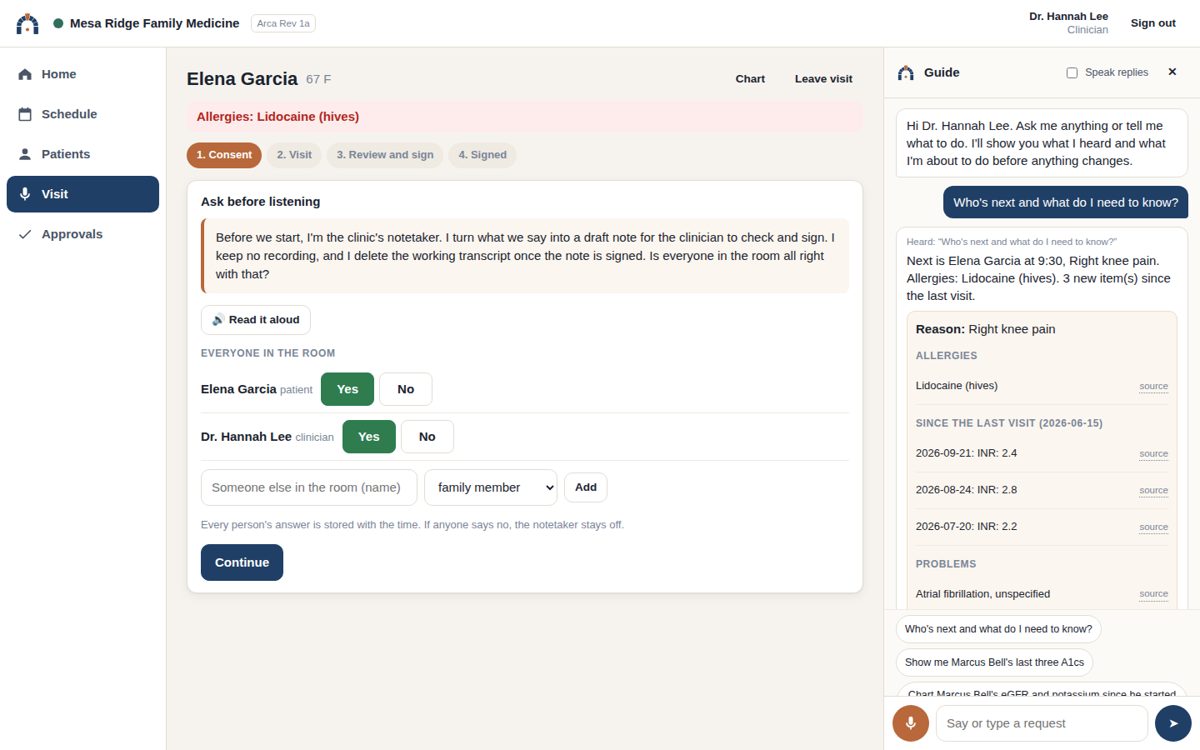Screen dimensions: 1200x750
Task: Start voice input with the microphone button
Action: [911, 723]
